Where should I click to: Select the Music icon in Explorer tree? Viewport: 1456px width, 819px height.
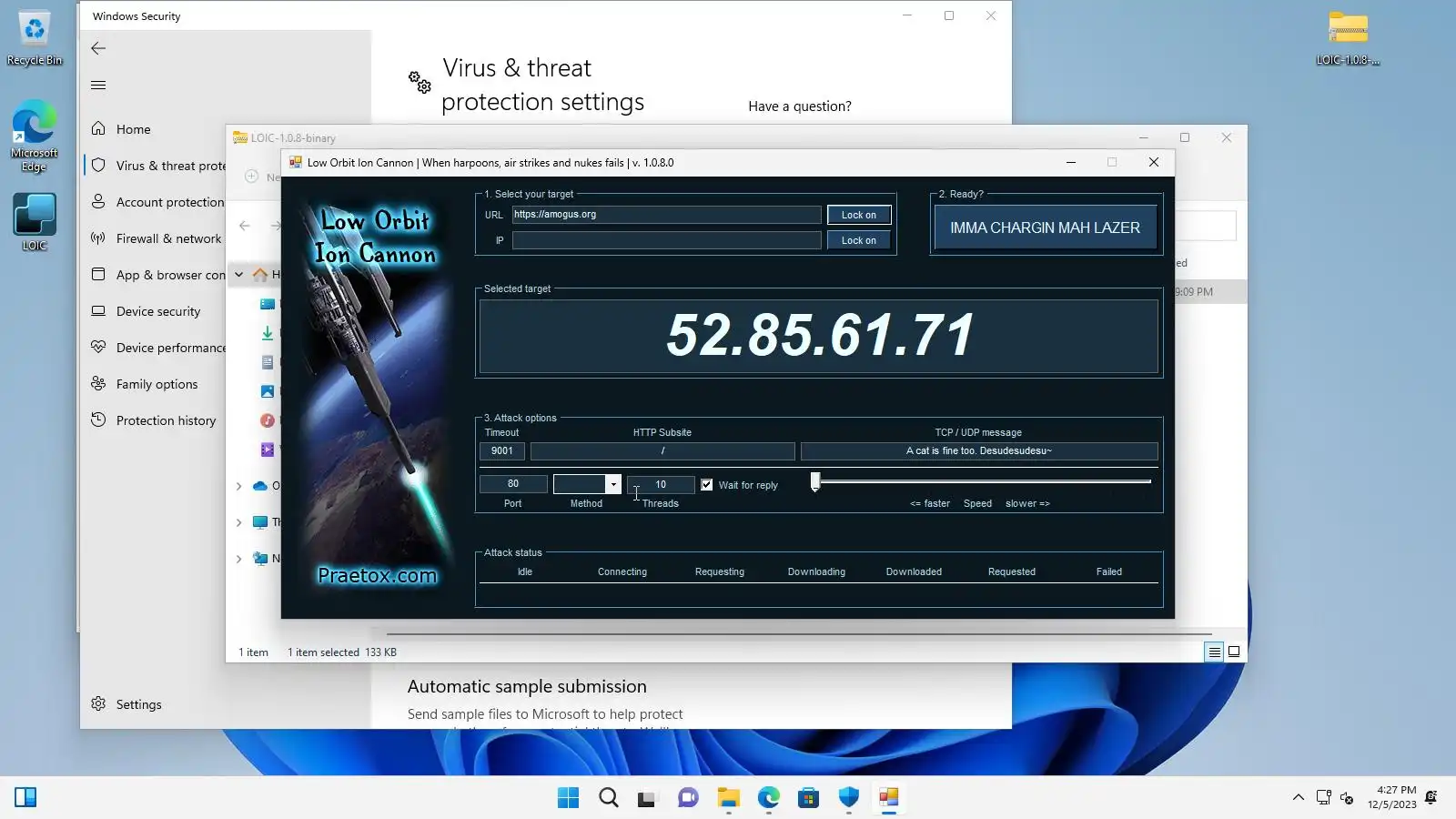click(x=268, y=420)
